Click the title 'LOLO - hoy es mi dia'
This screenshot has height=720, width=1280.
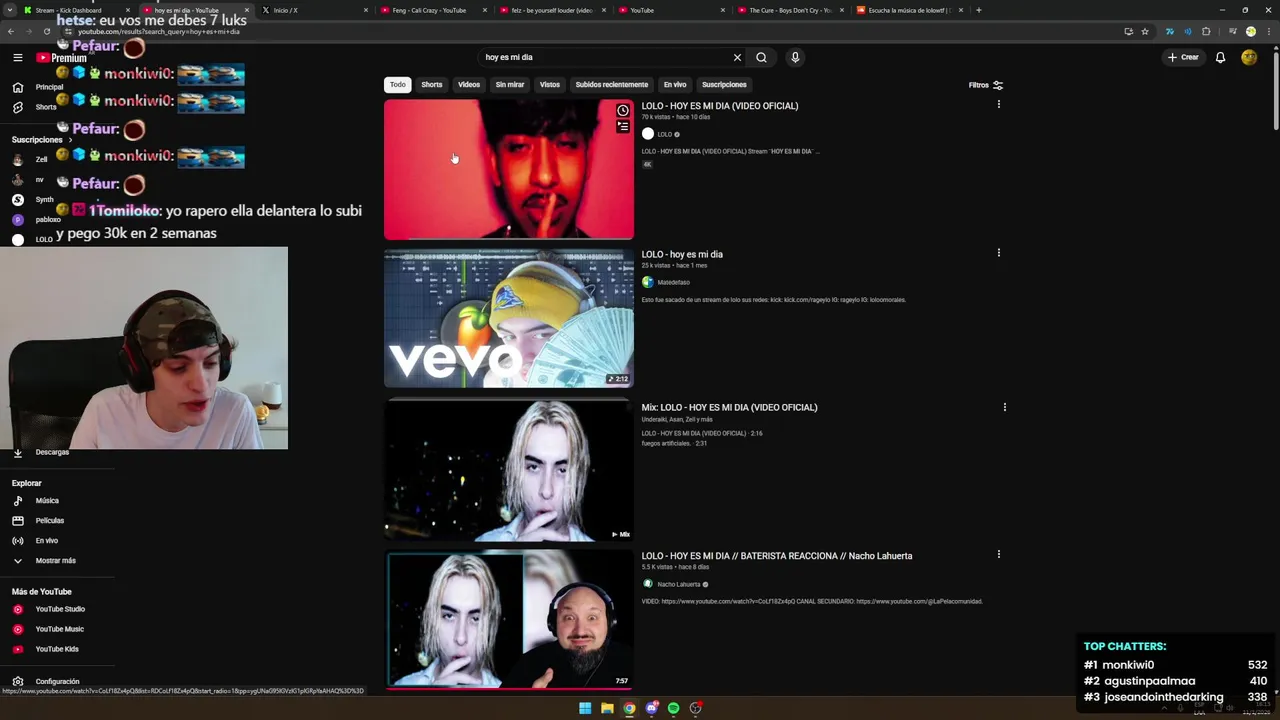682,254
